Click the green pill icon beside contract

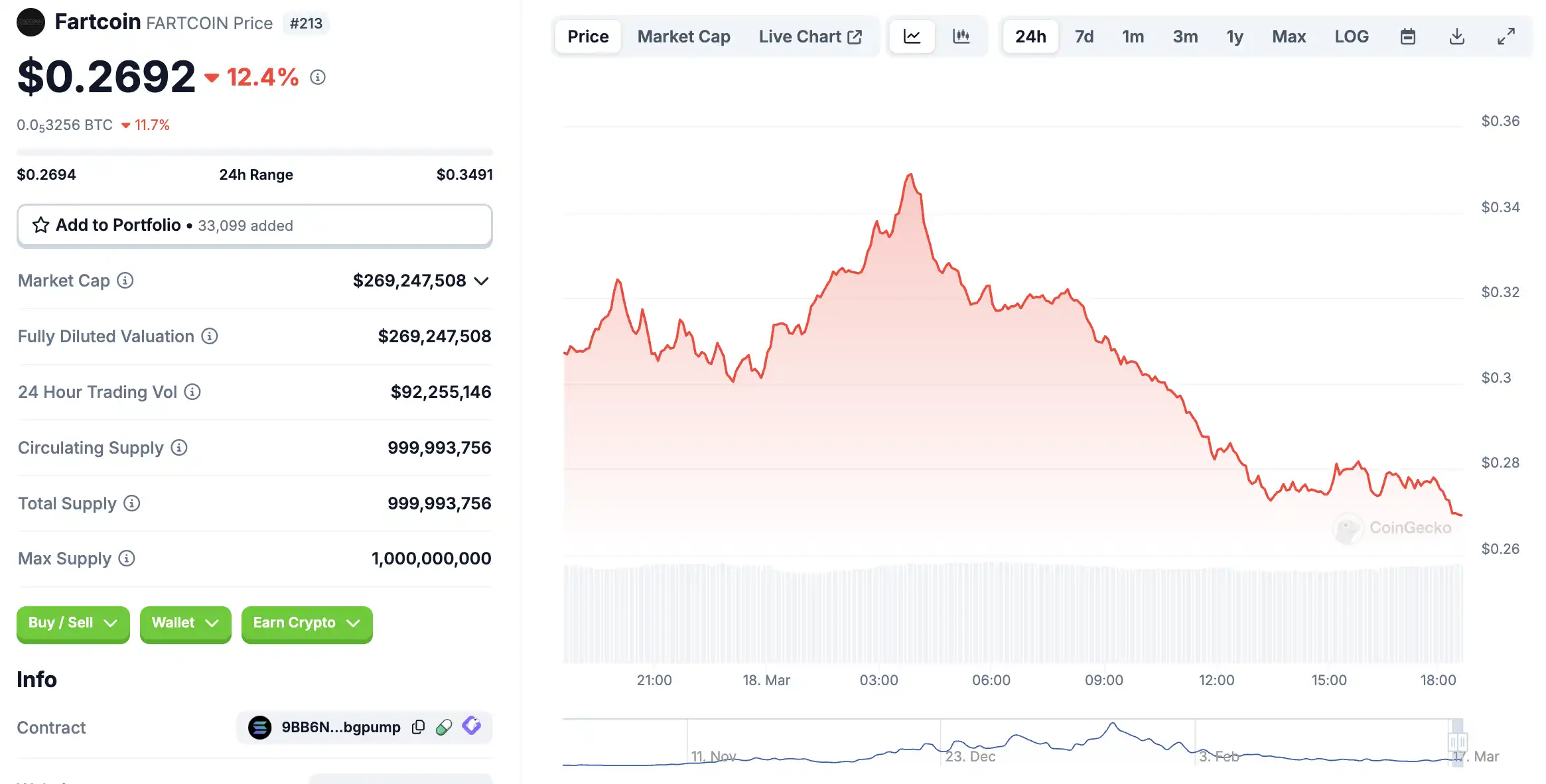[444, 727]
